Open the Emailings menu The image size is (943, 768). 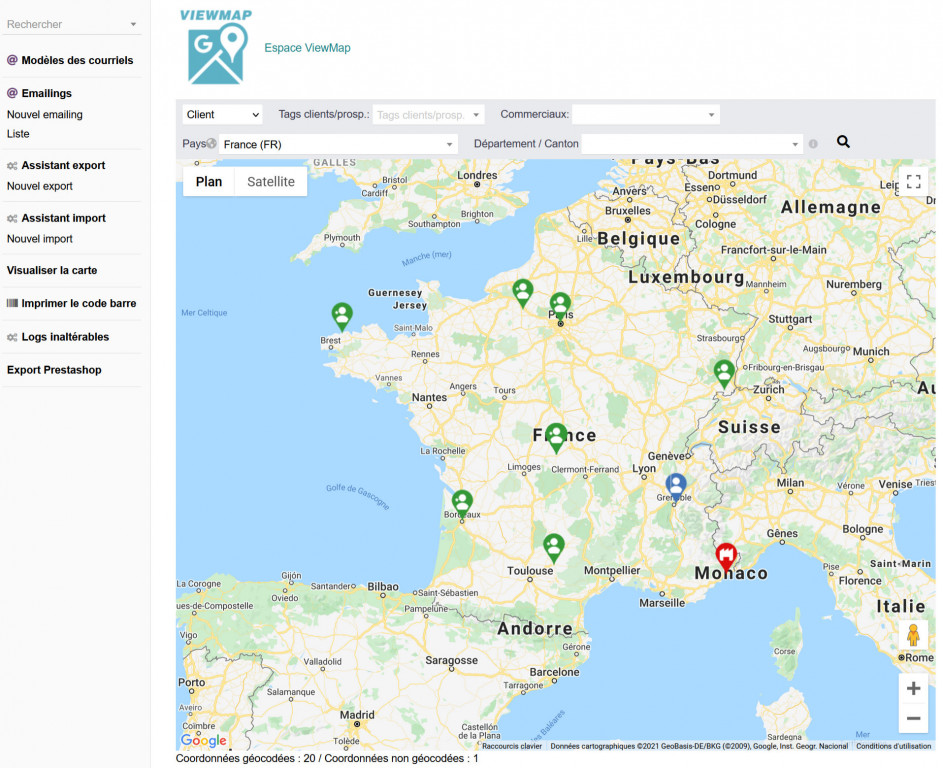point(47,93)
